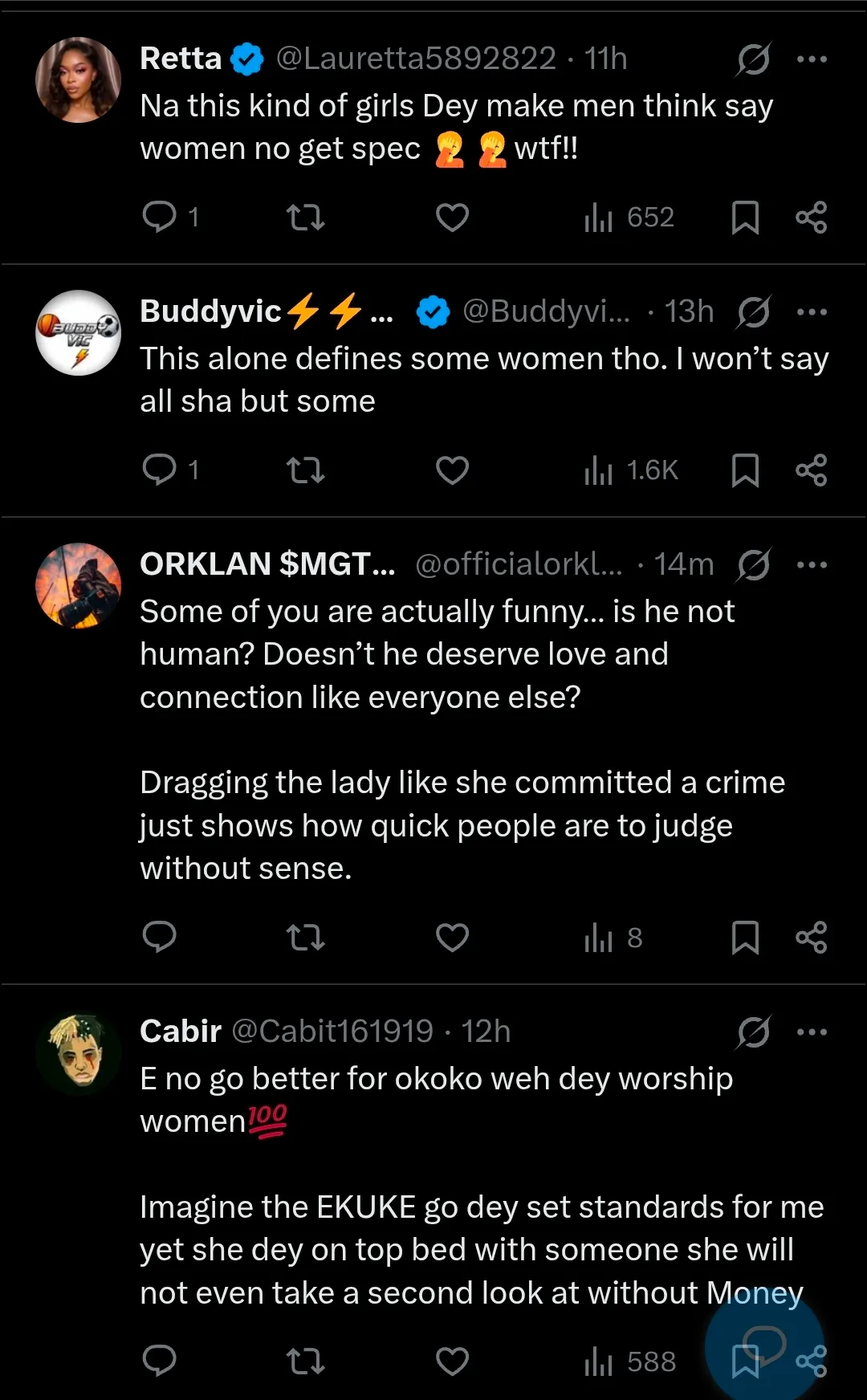867x1400 pixels.
Task: Repost Buddyvic's tweet
Action: tap(306, 470)
